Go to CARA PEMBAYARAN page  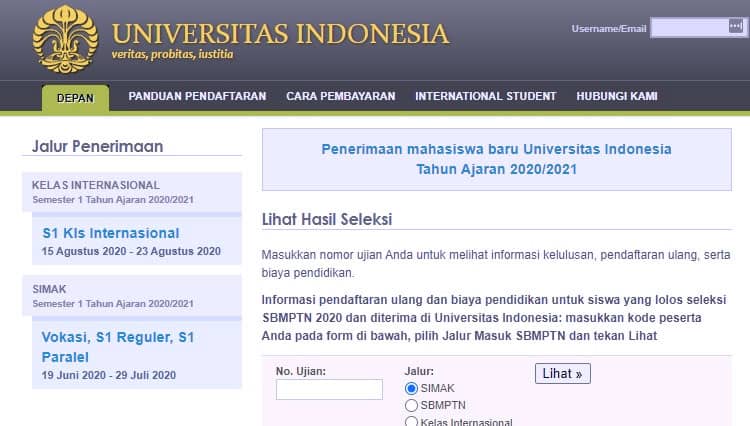[x=341, y=96]
